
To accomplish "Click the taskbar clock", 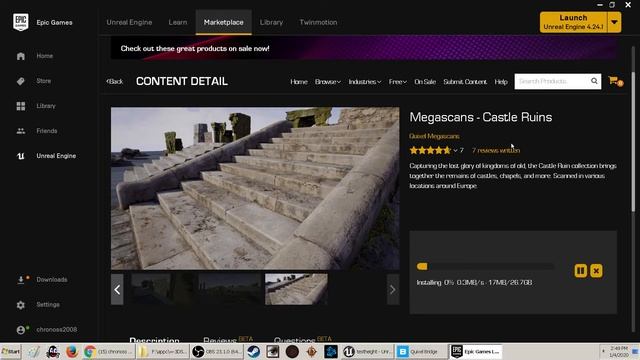I will click(x=619, y=351).
